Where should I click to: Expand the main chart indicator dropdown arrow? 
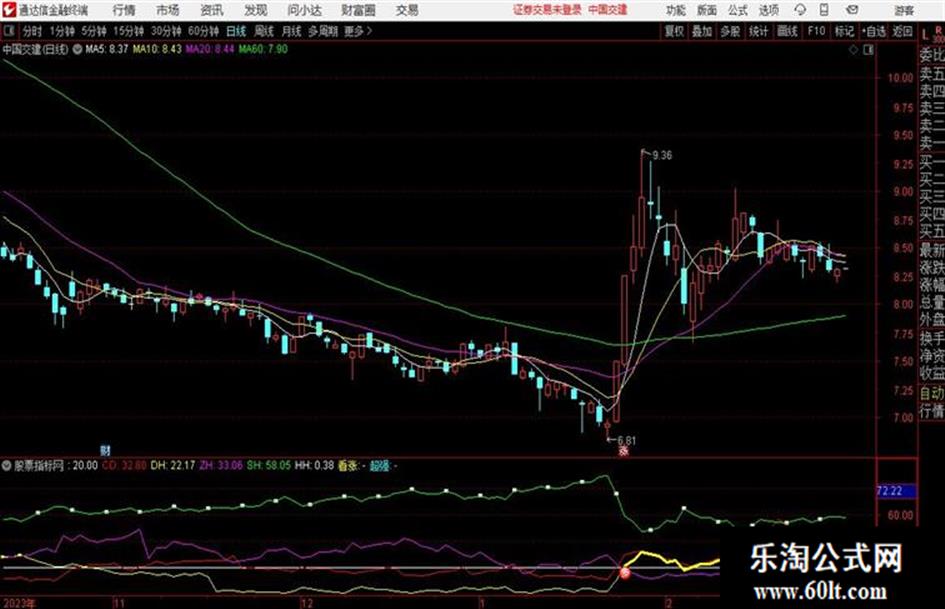pyautogui.click(x=77, y=49)
